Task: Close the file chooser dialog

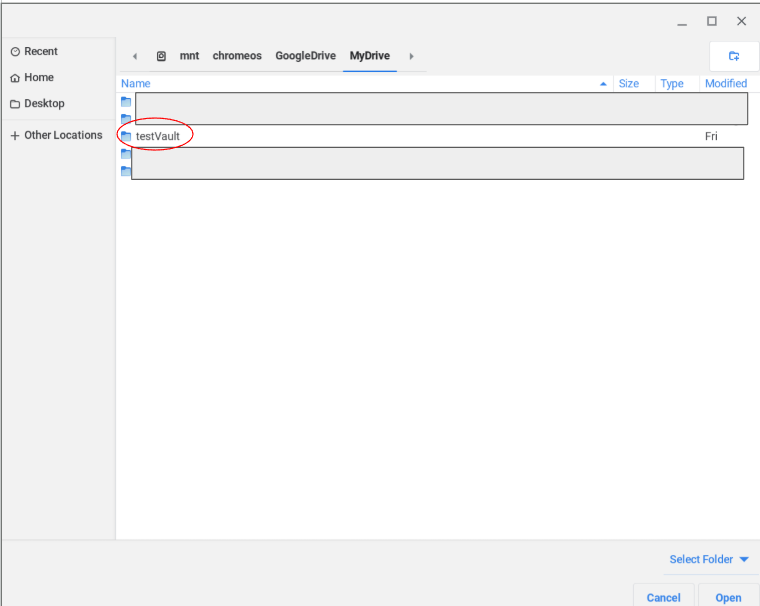Action: (741, 21)
